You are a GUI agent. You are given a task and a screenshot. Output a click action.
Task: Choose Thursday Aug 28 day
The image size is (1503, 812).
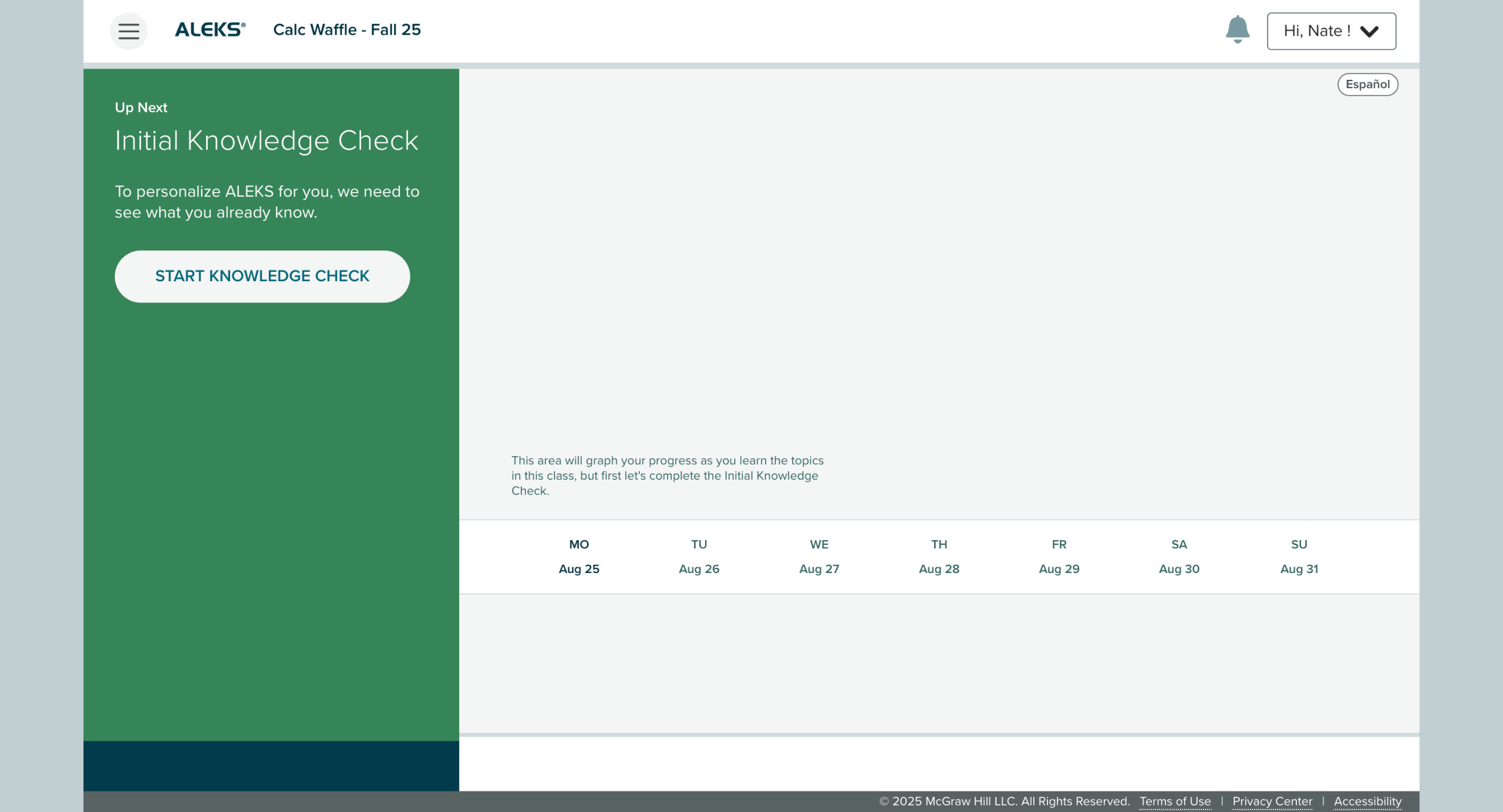[x=938, y=556]
